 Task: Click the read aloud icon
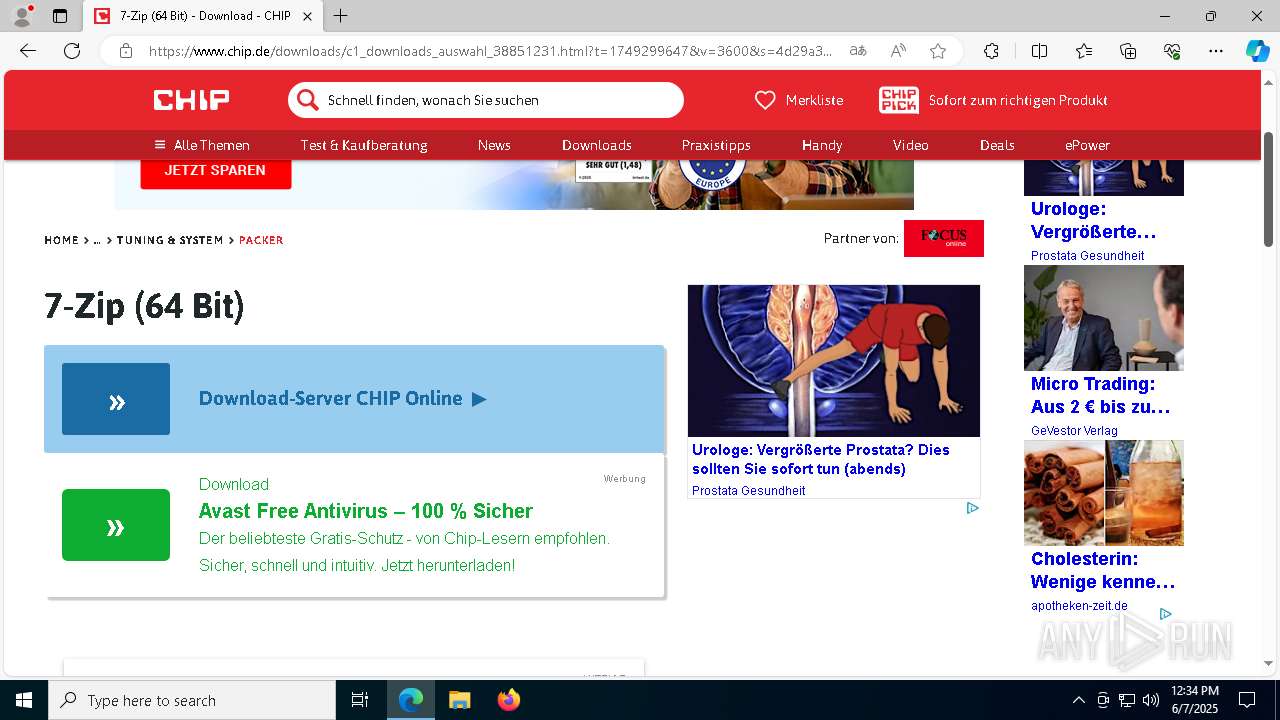point(898,51)
